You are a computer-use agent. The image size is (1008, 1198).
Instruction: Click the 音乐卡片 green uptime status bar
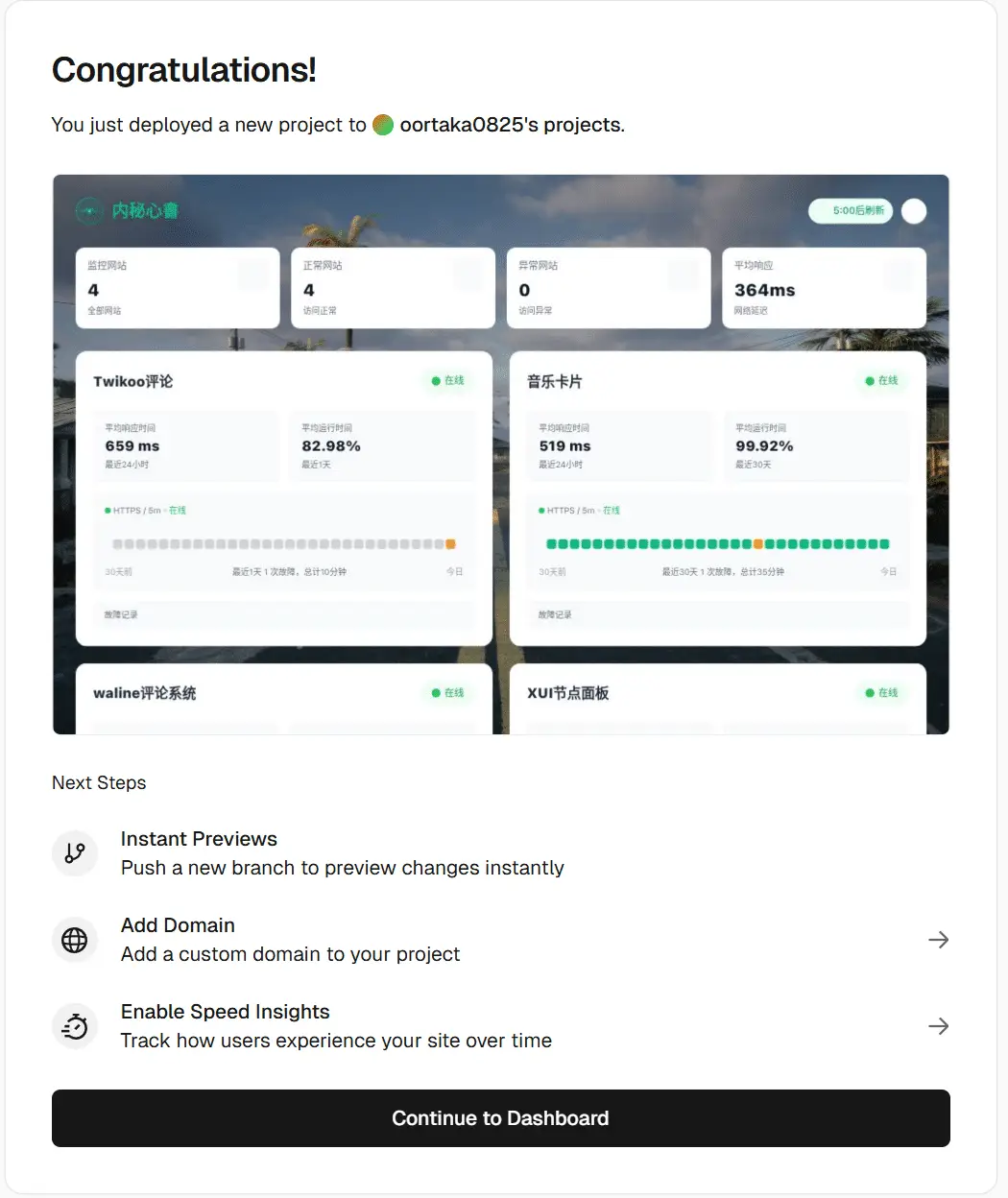click(718, 544)
